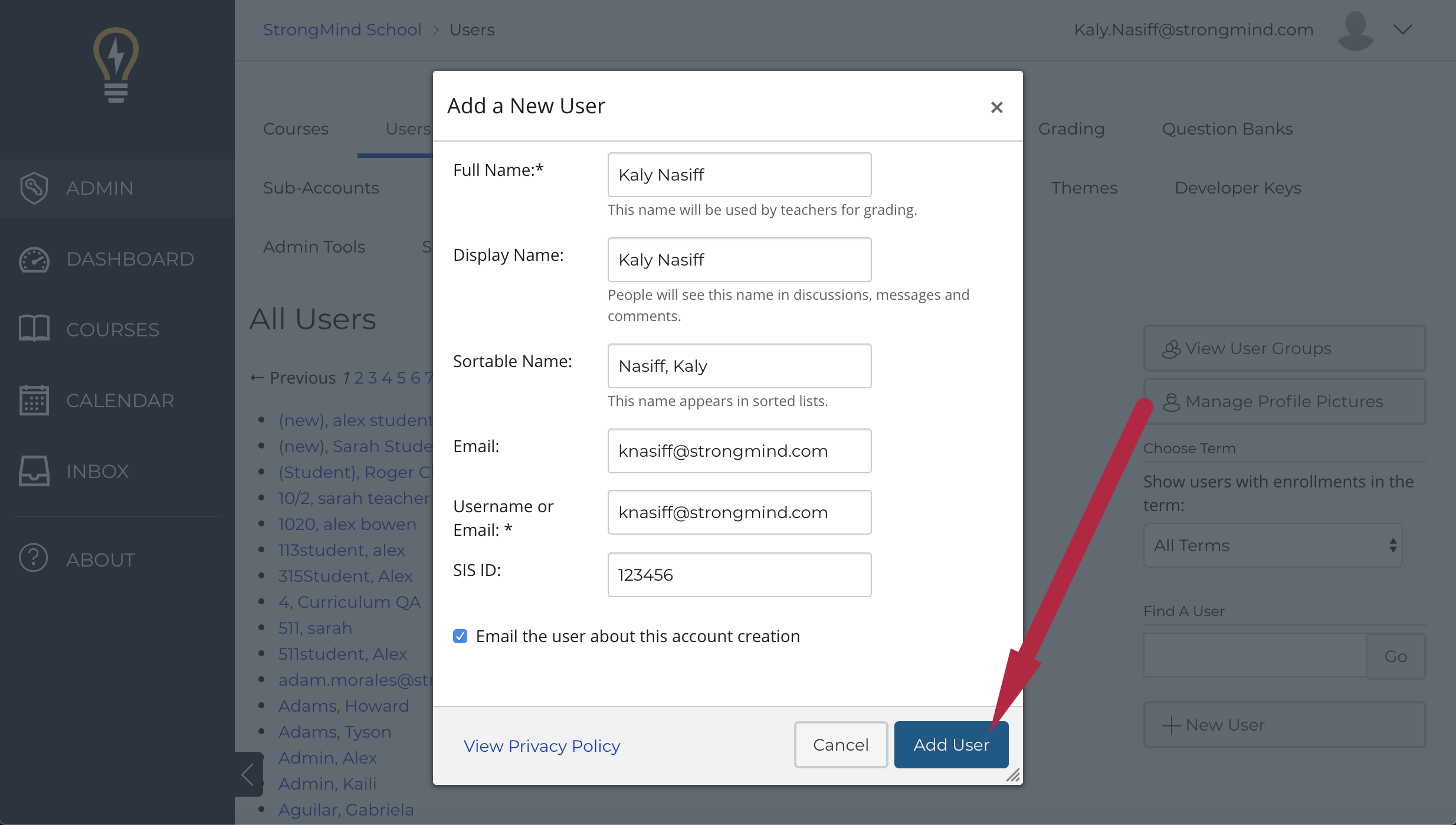The image size is (1456, 825).
Task: Select the Courses tab
Action: [x=296, y=129]
